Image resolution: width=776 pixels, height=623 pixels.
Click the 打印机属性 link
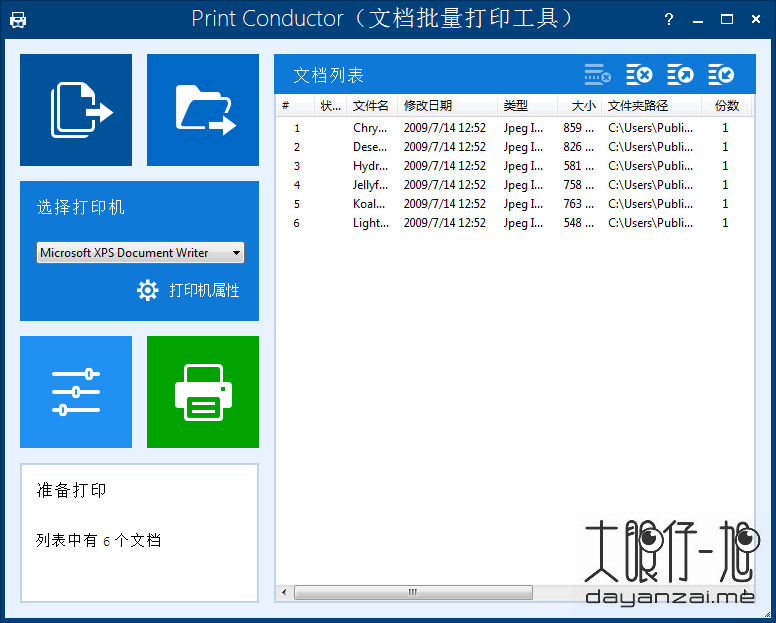click(204, 290)
